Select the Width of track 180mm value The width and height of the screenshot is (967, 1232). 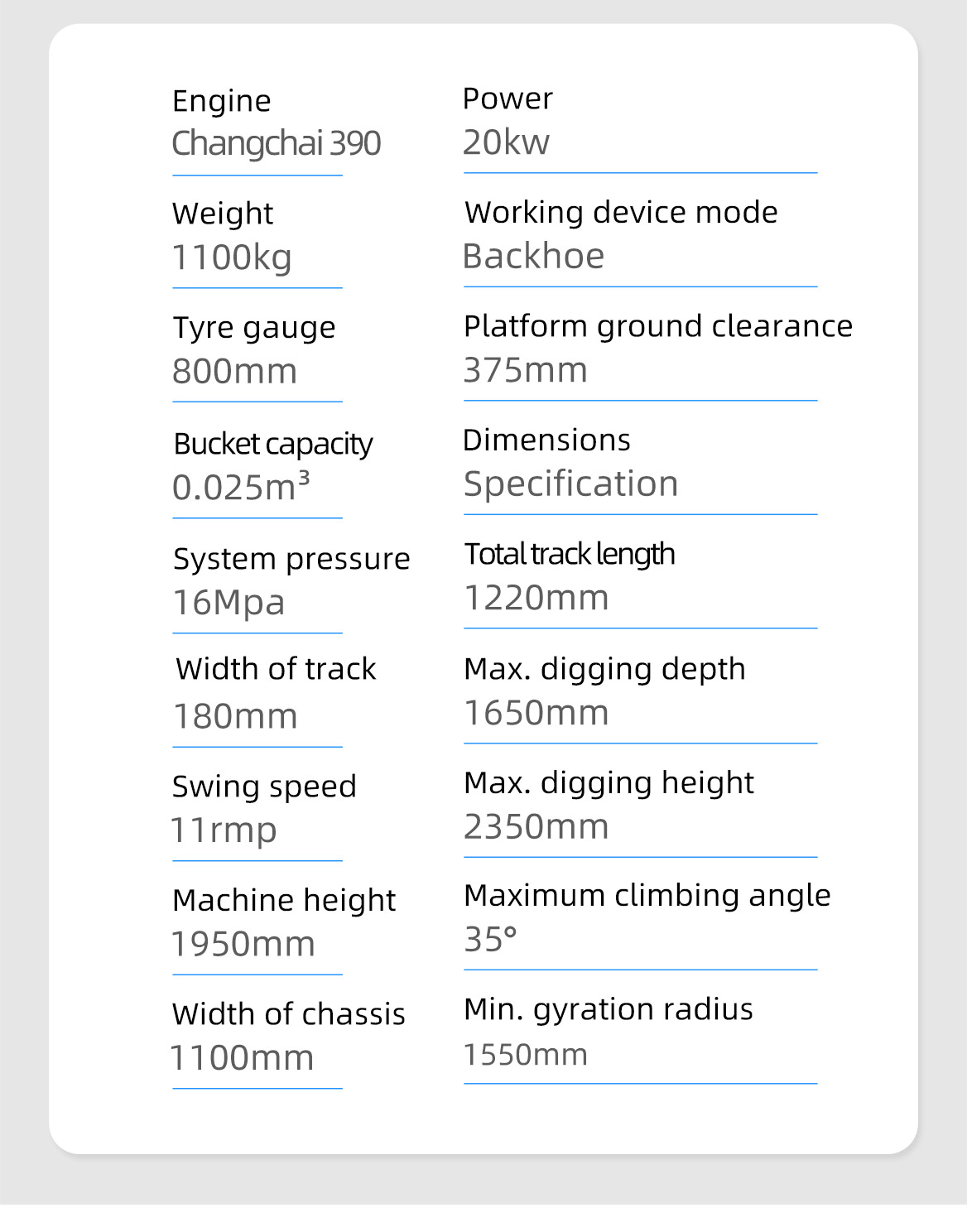tap(235, 716)
